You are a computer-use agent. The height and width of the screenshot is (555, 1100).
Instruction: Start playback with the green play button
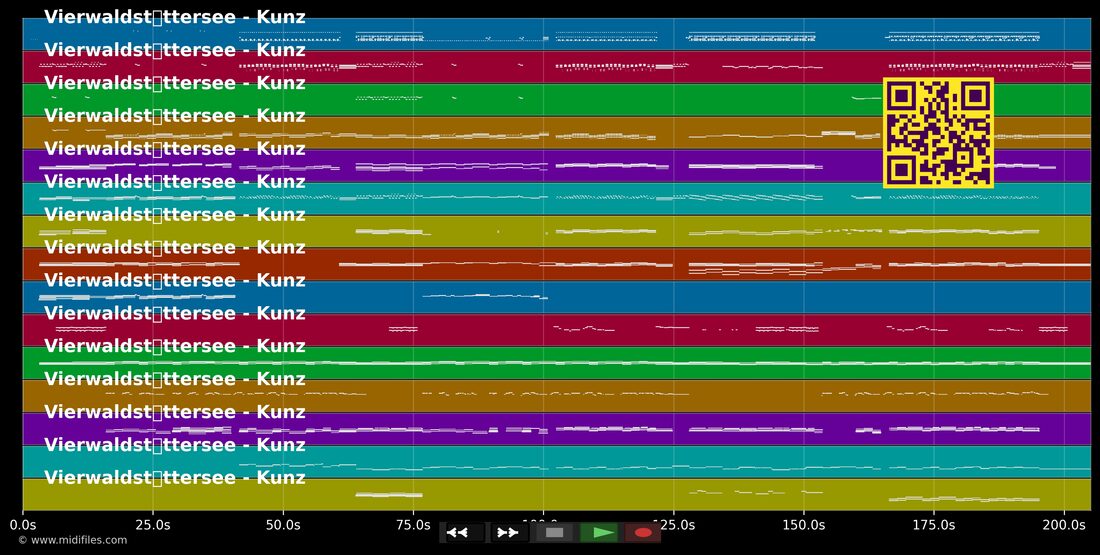599,533
